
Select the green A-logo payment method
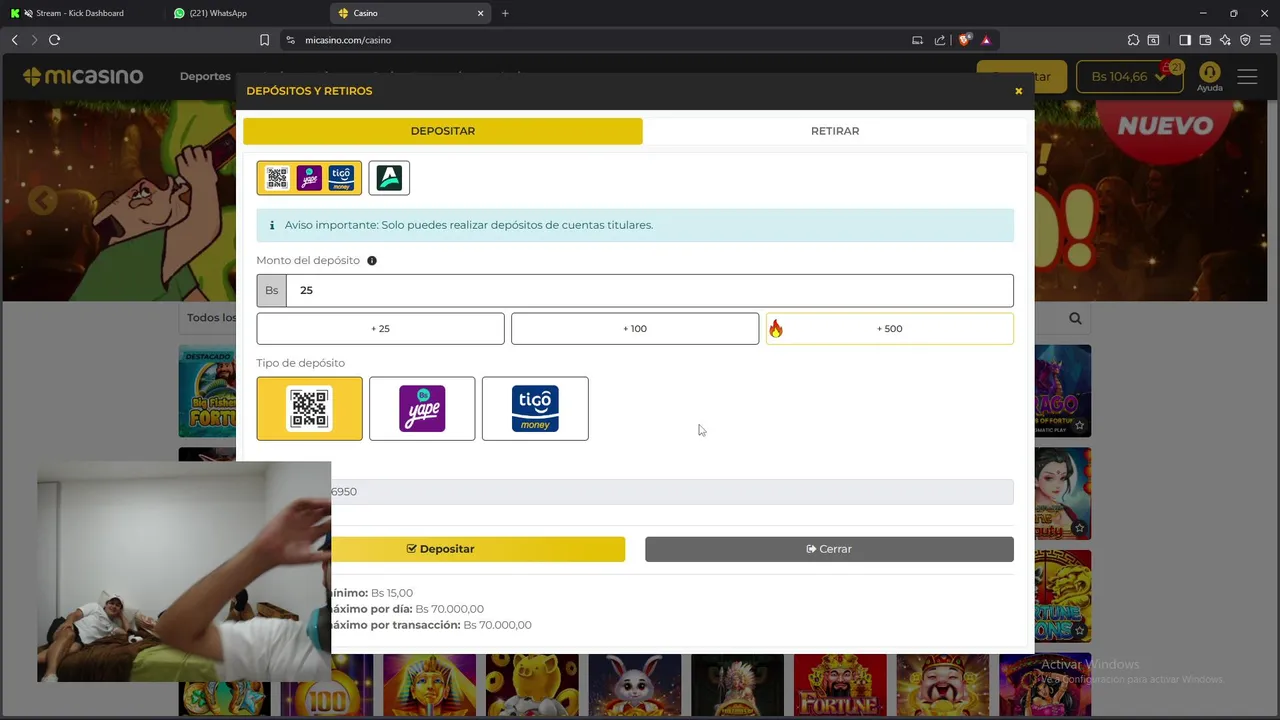389,178
